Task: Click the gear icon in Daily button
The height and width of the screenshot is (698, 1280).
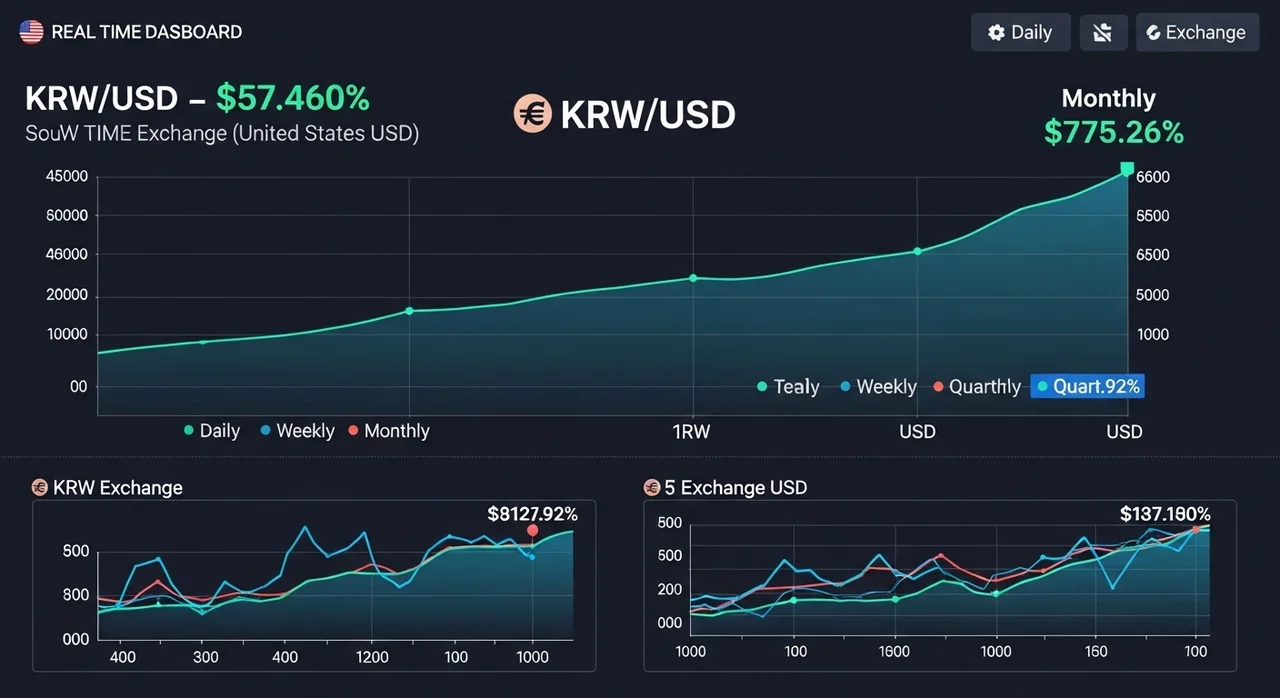Action: pos(996,32)
